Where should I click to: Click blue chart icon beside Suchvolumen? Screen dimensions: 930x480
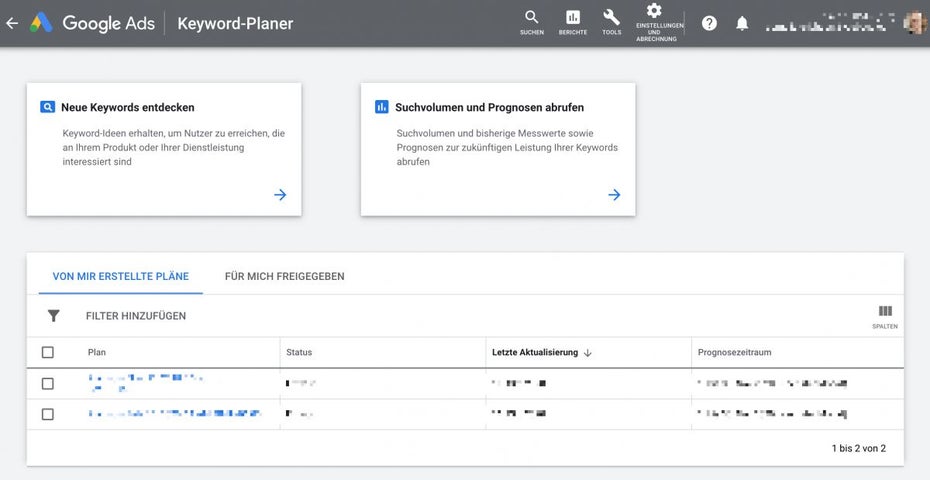coord(381,107)
